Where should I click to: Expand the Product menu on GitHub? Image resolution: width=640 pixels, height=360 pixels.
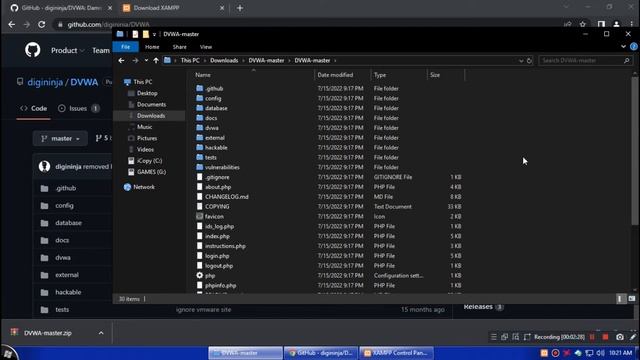point(67,50)
